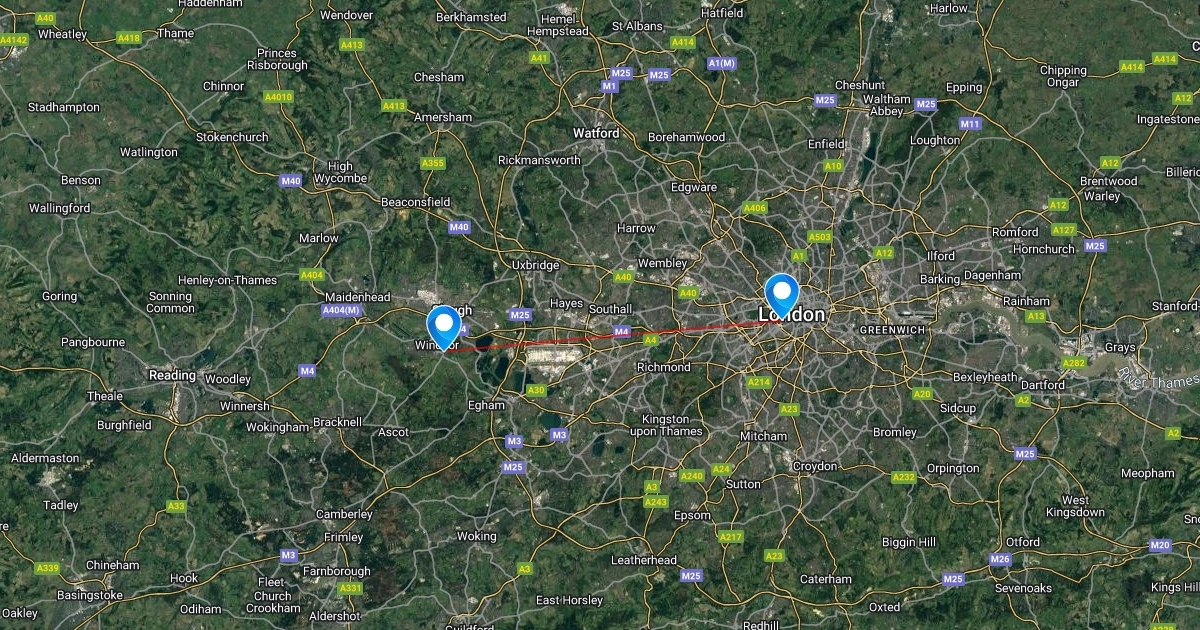Select the M26 motorway shield near Sevenoaks
This screenshot has height=630, width=1200.
pos(999,559)
